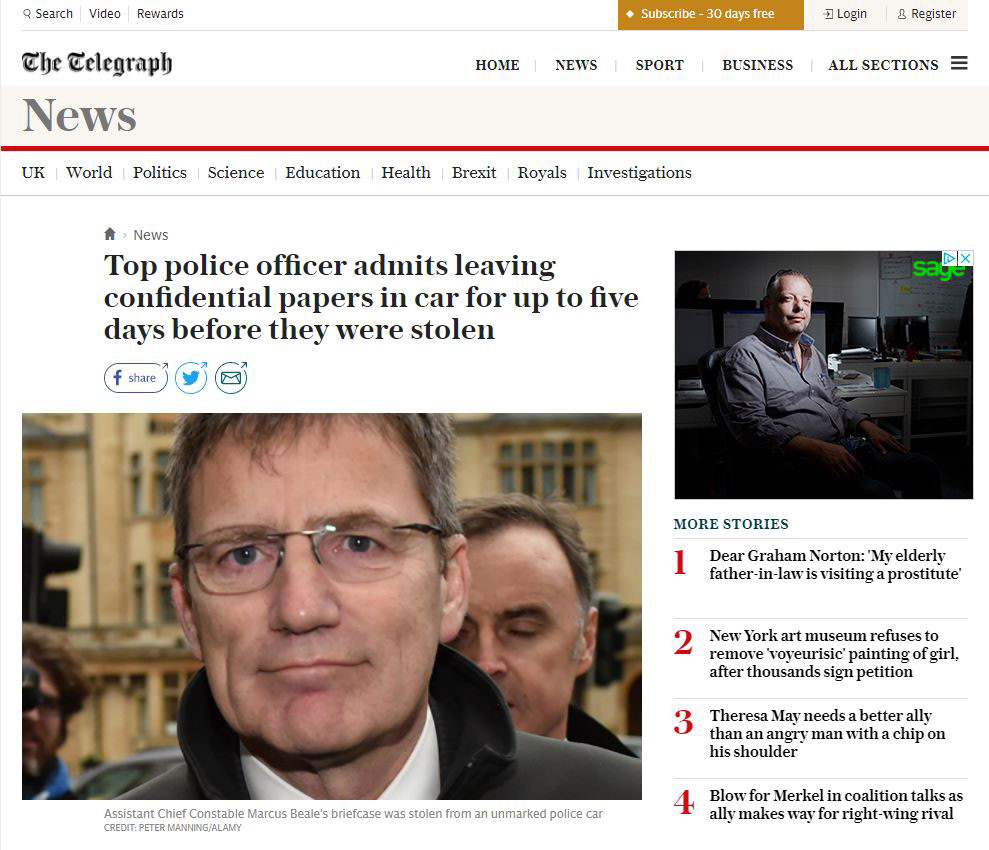The height and width of the screenshot is (850, 989).
Task: Open Search in top bar
Action: (48, 14)
